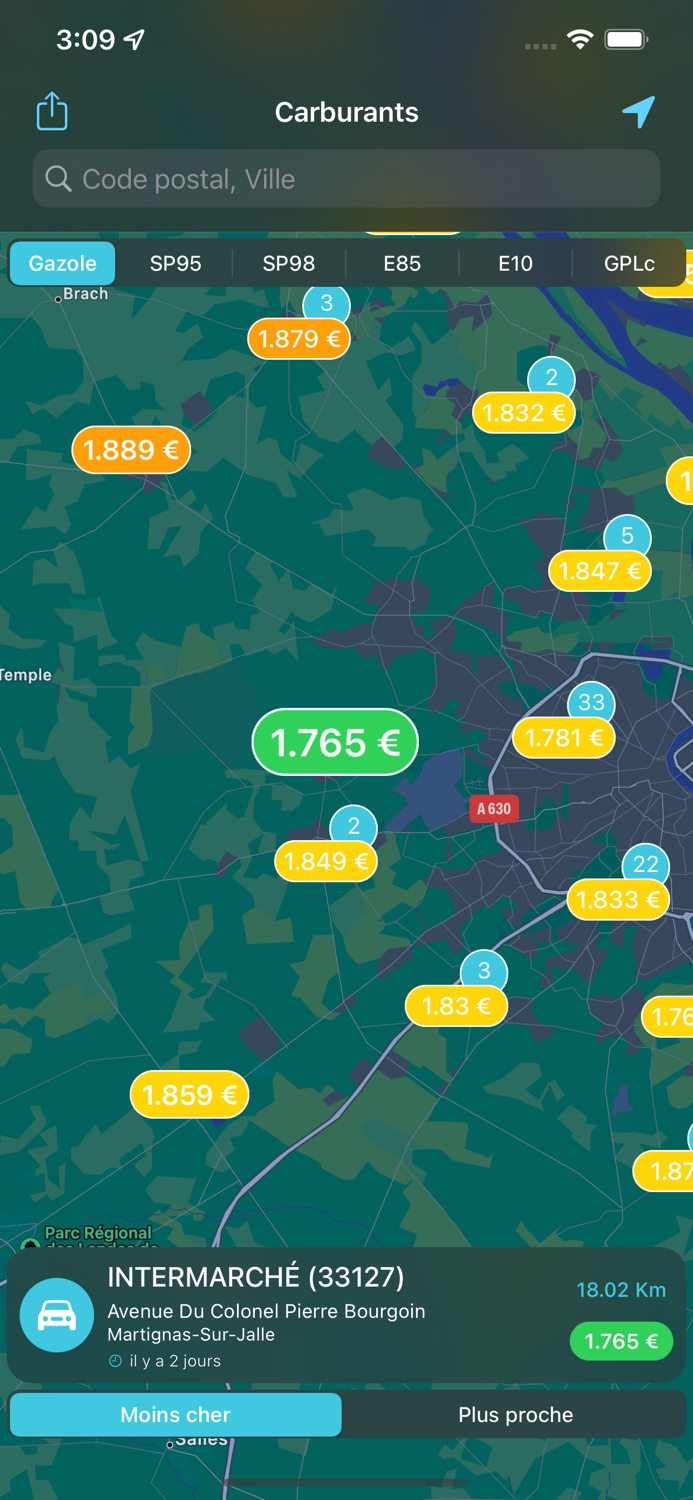Expand the cluster of 3 above 1.83 €
The image size is (693, 1500).
click(484, 970)
